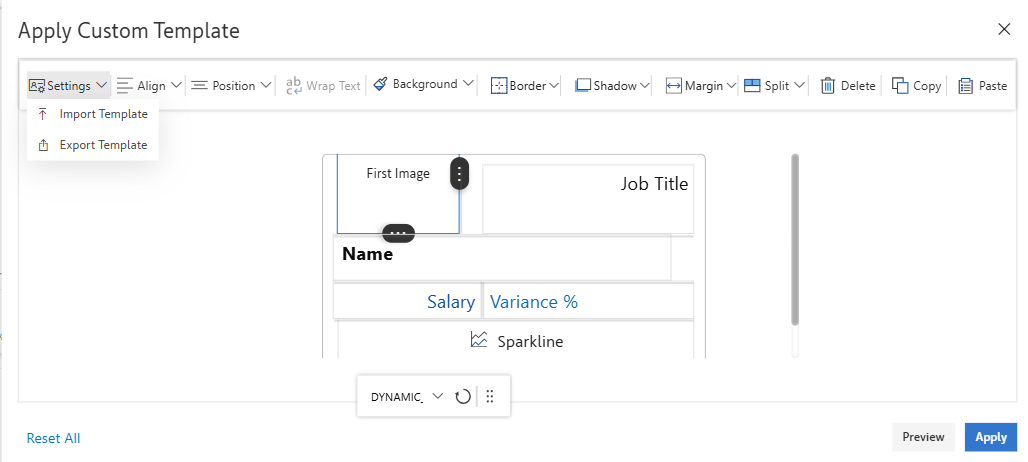Image resolution: width=1028 pixels, height=462 pixels.
Task: Click the vertical three-dot handle on First Image
Action: (459, 174)
